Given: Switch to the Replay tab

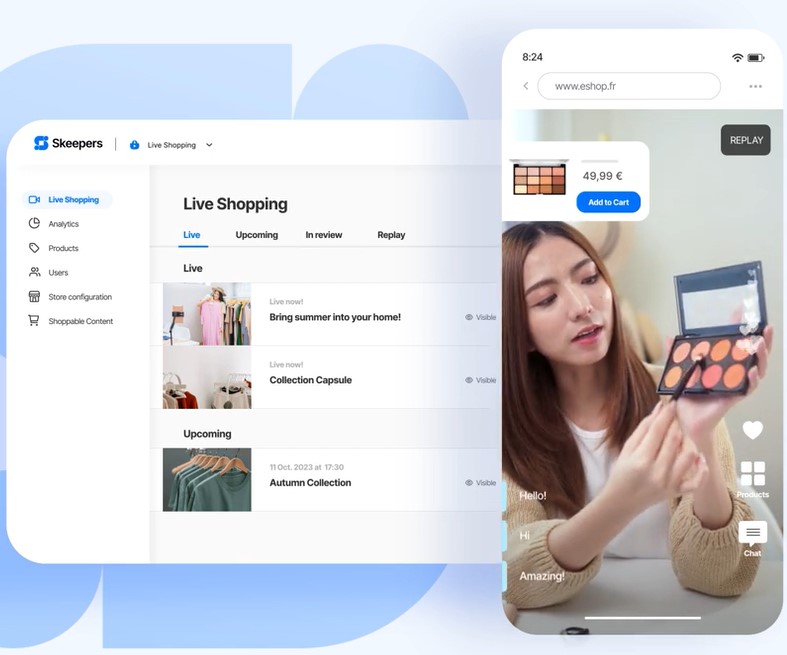Looking at the screenshot, I should coord(391,235).
